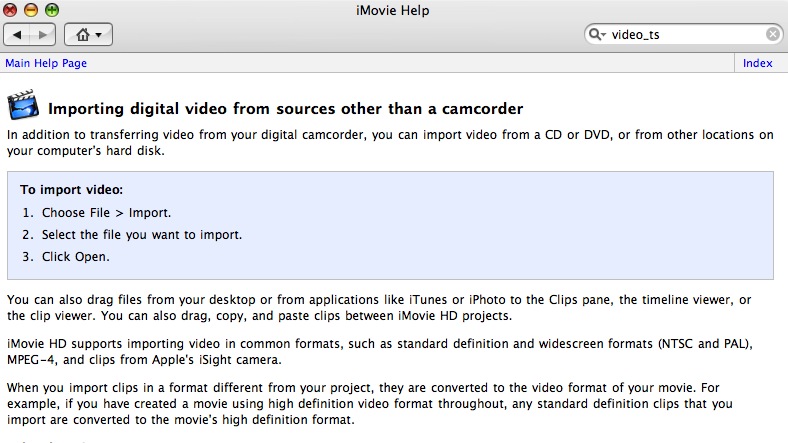Click the To import video box heading
Screen dimensions: 788x443
(x=71, y=190)
